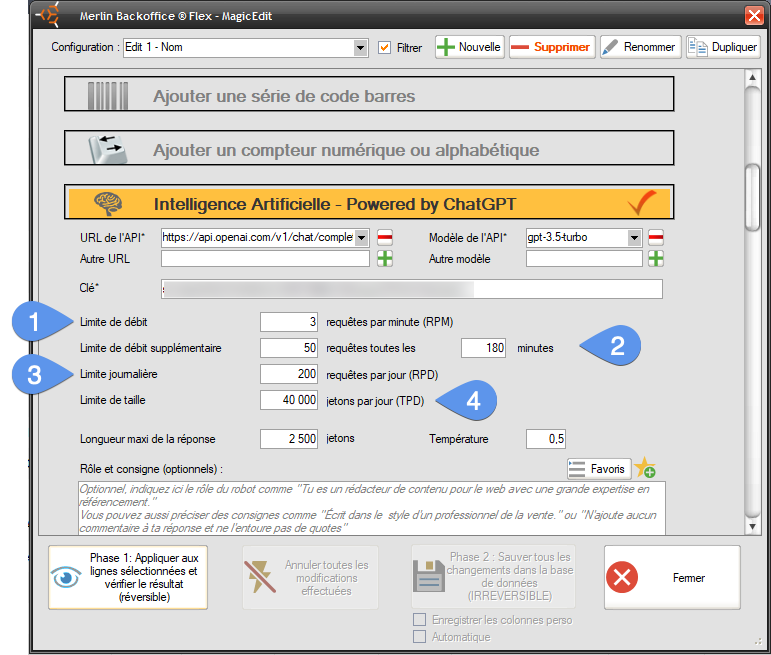Screen dimensions: 771x655
Task: Click the 180 minutes field
Action: coord(483,348)
